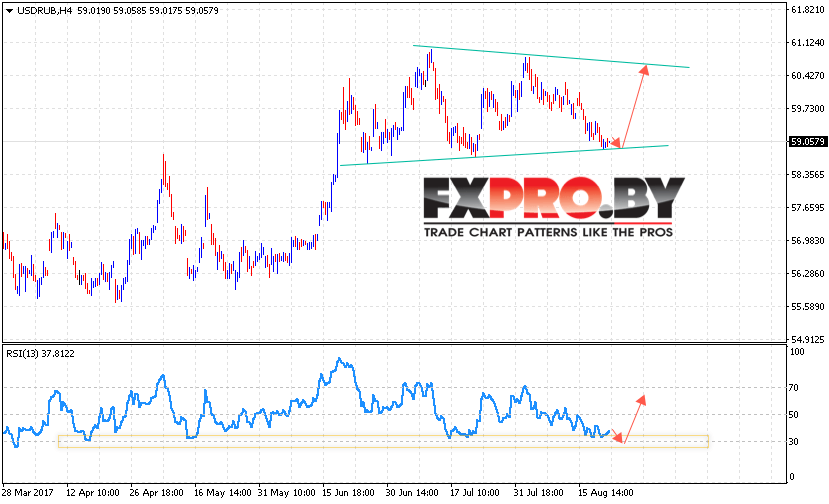Click the 15 Jun 18:00 time label
829x504 pixels.
pyautogui.click(x=349, y=493)
